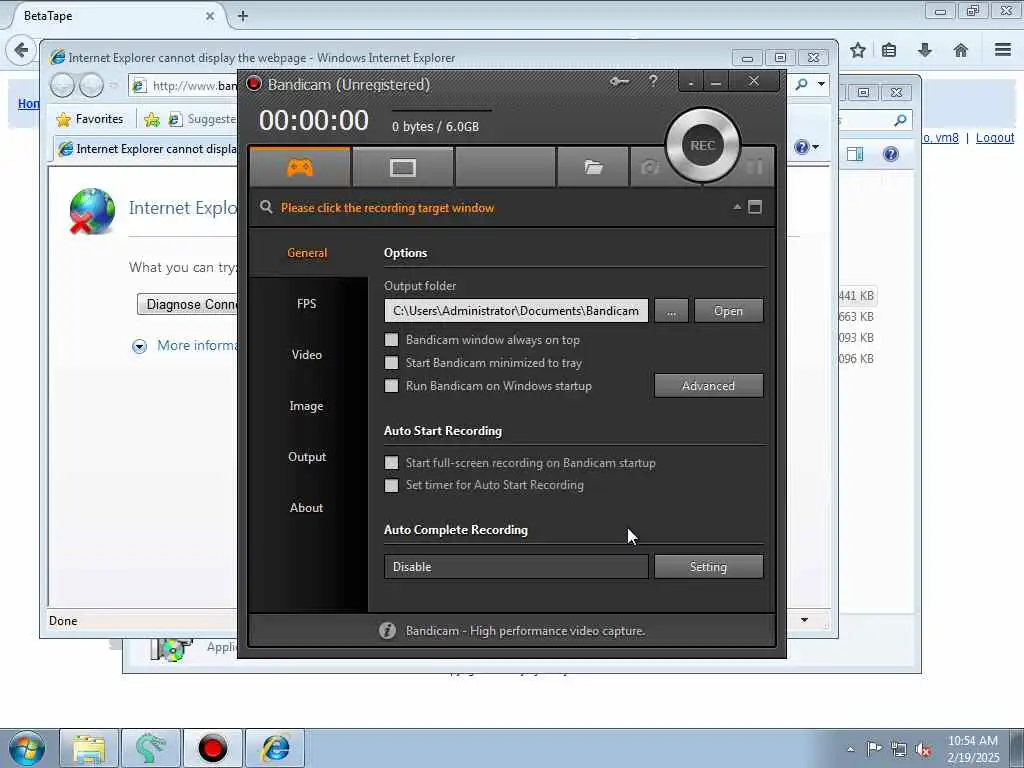Check Start full-screen recording on Bandicam startup

pyautogui.click(x=391, y=462)
